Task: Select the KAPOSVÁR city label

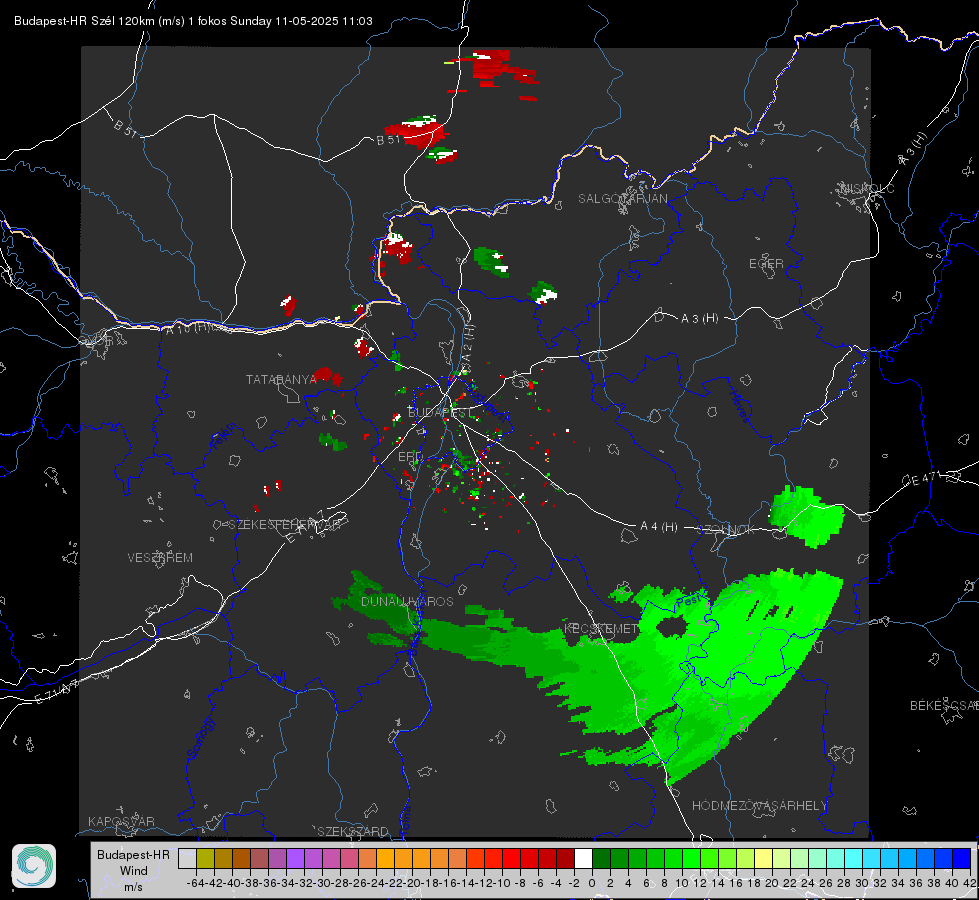Action: (x=121, y=821)
